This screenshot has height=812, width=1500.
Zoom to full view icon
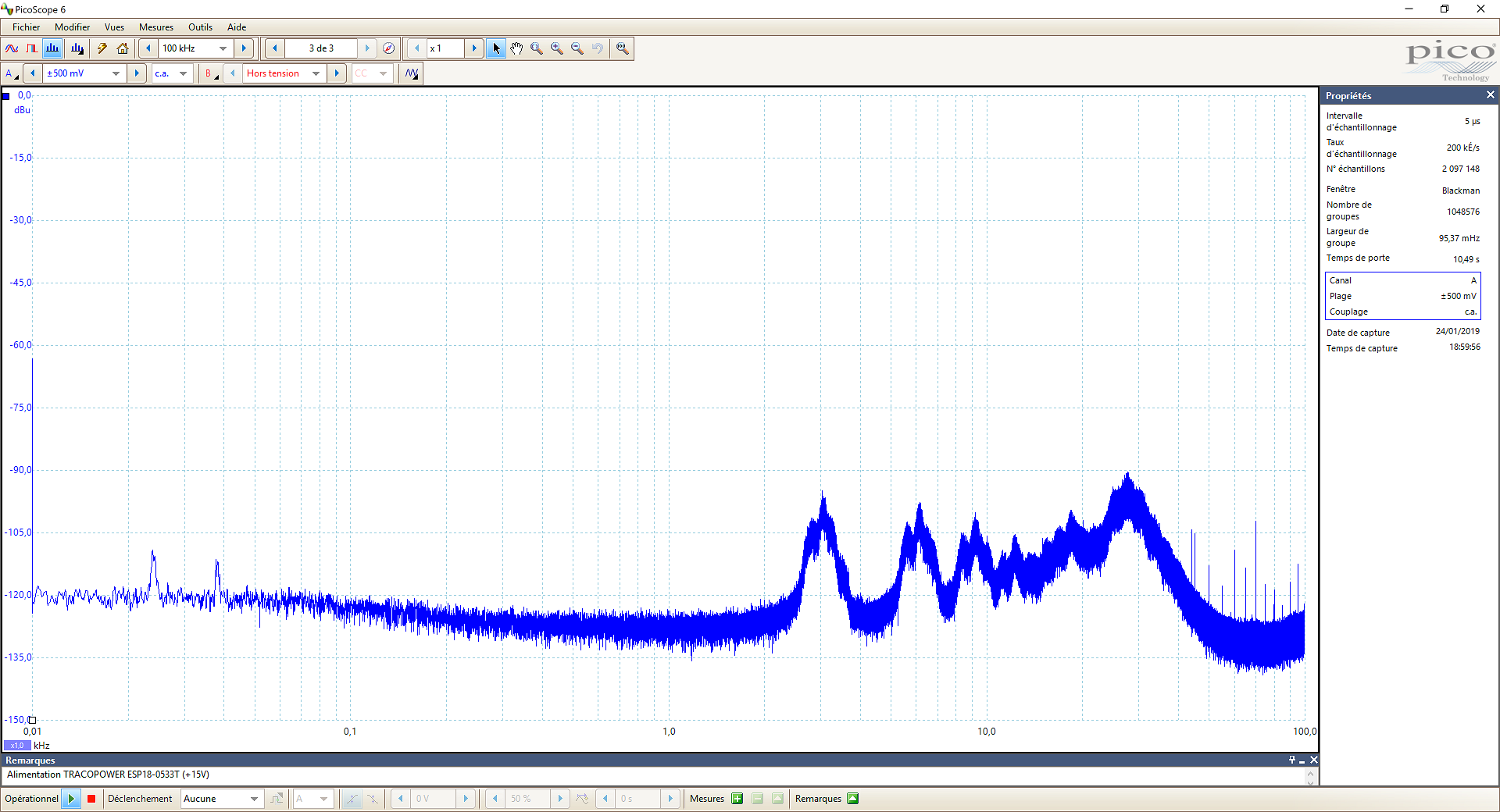pyautogui.click(x=623, y=48)
